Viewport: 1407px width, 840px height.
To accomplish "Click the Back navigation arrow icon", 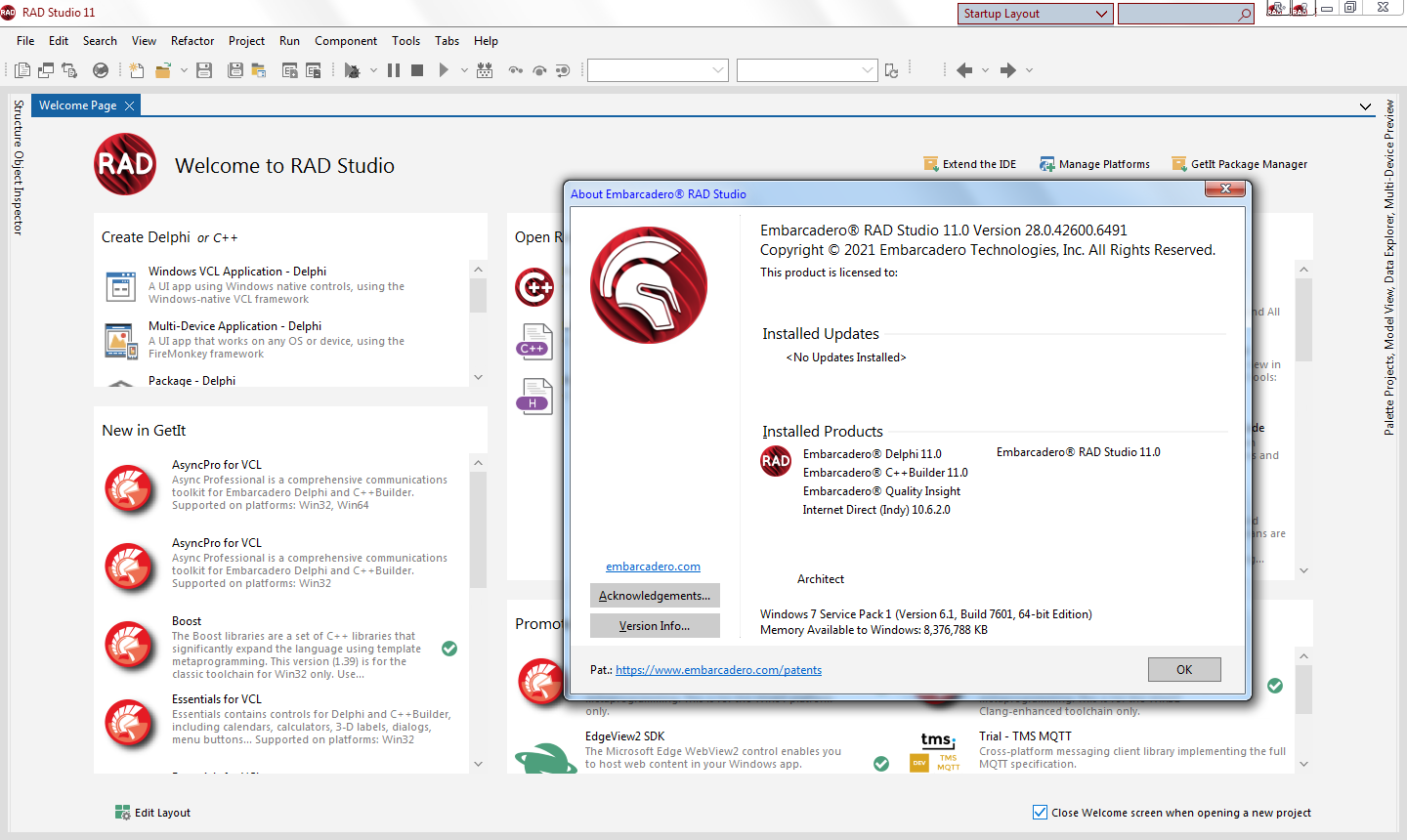I will pyautogui.click(x=964, y=70).
